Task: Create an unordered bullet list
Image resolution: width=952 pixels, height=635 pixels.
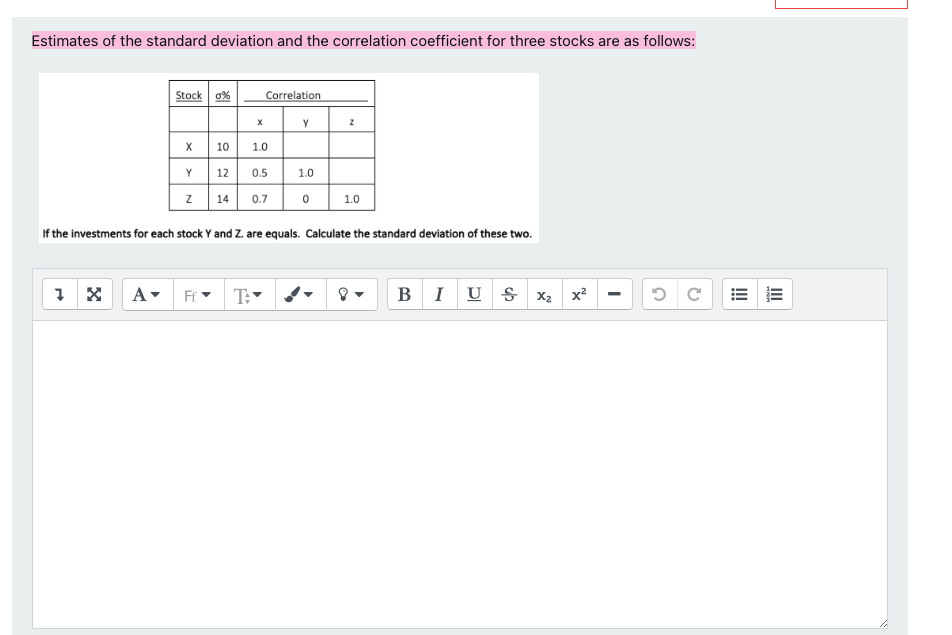Action: [738, 294]
